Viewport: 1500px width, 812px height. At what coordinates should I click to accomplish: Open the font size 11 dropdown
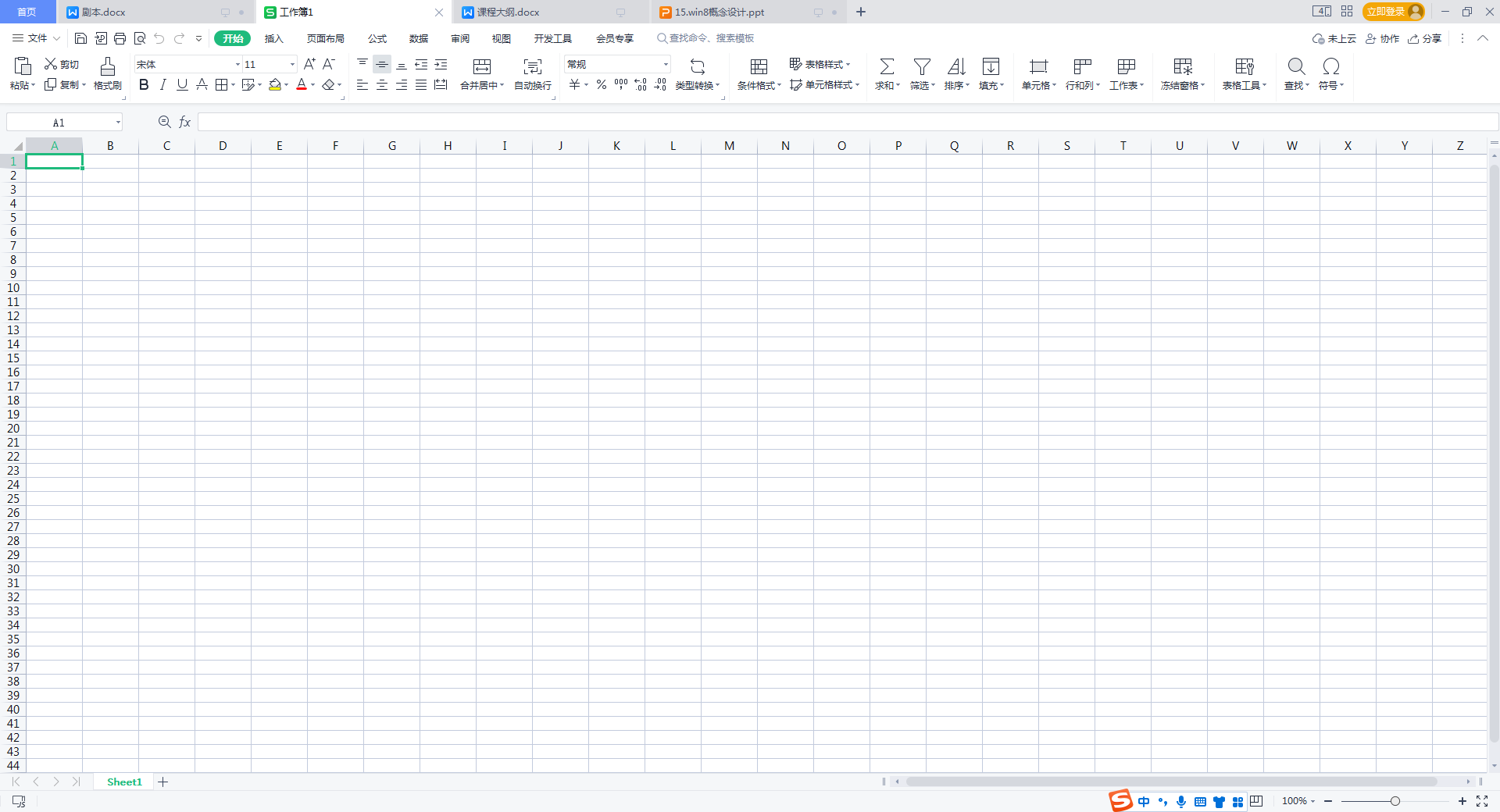292,64
